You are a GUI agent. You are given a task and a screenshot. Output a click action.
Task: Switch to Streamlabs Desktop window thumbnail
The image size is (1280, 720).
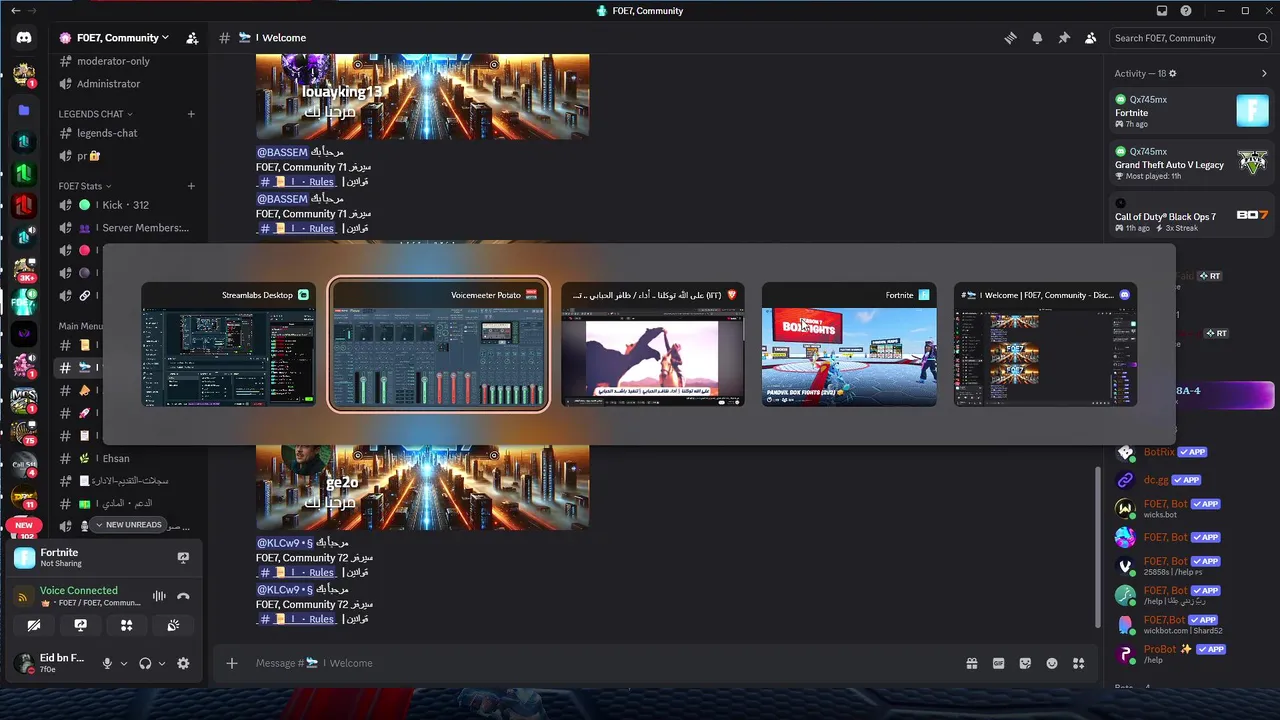point(228,344)
